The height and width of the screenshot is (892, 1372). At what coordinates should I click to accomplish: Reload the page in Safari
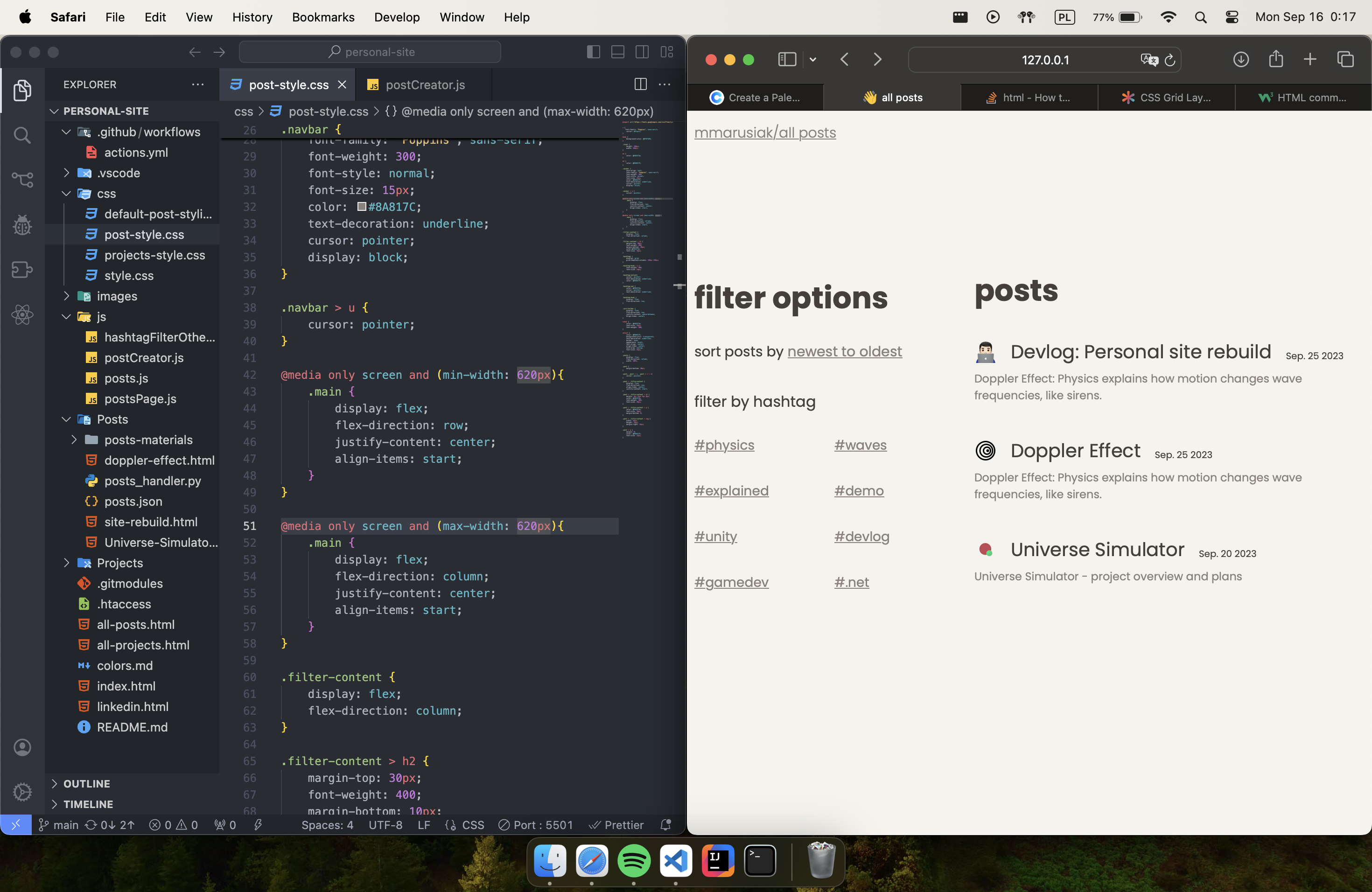point(1169,60)
